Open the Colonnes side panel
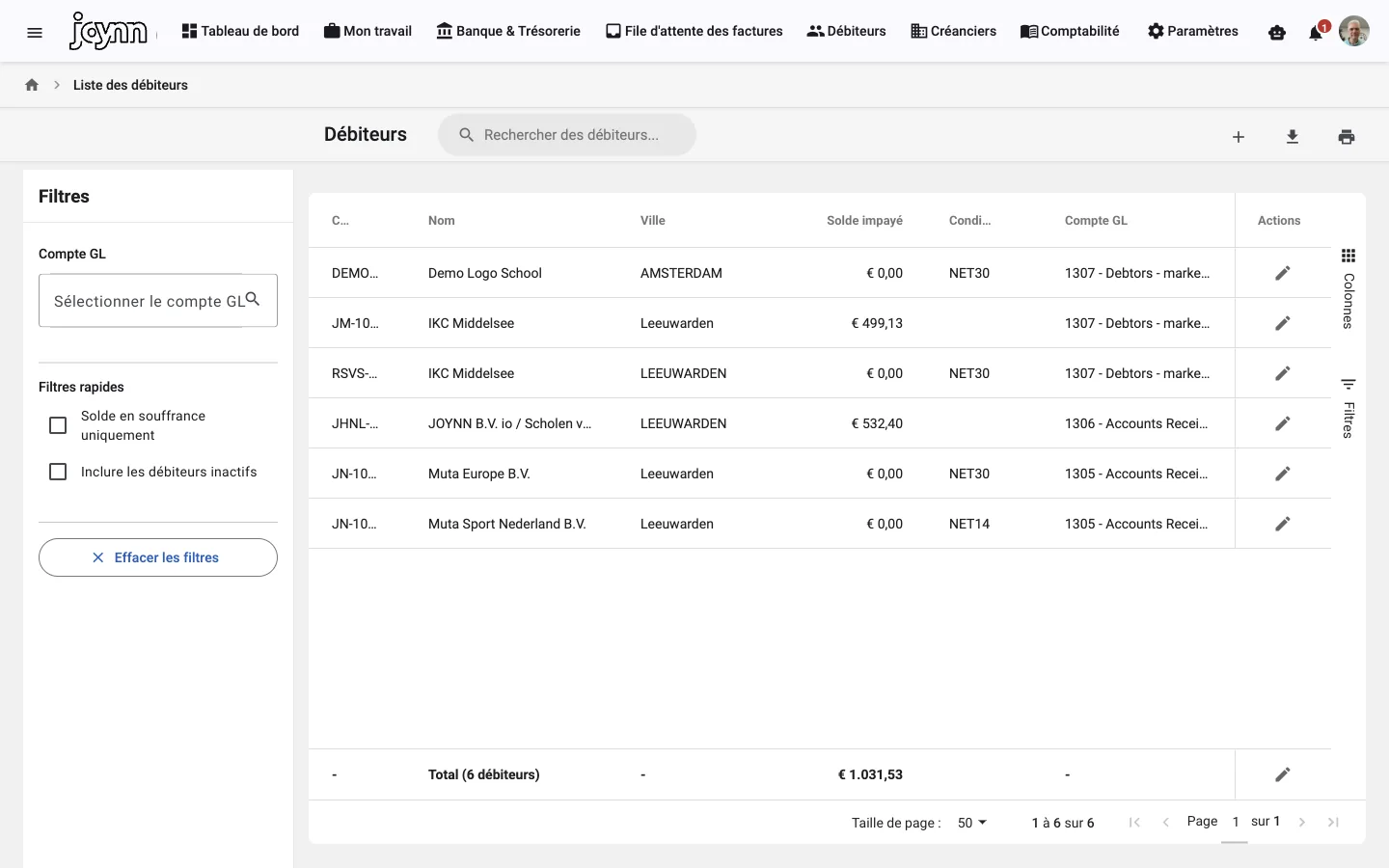 tap(1348, 287)
